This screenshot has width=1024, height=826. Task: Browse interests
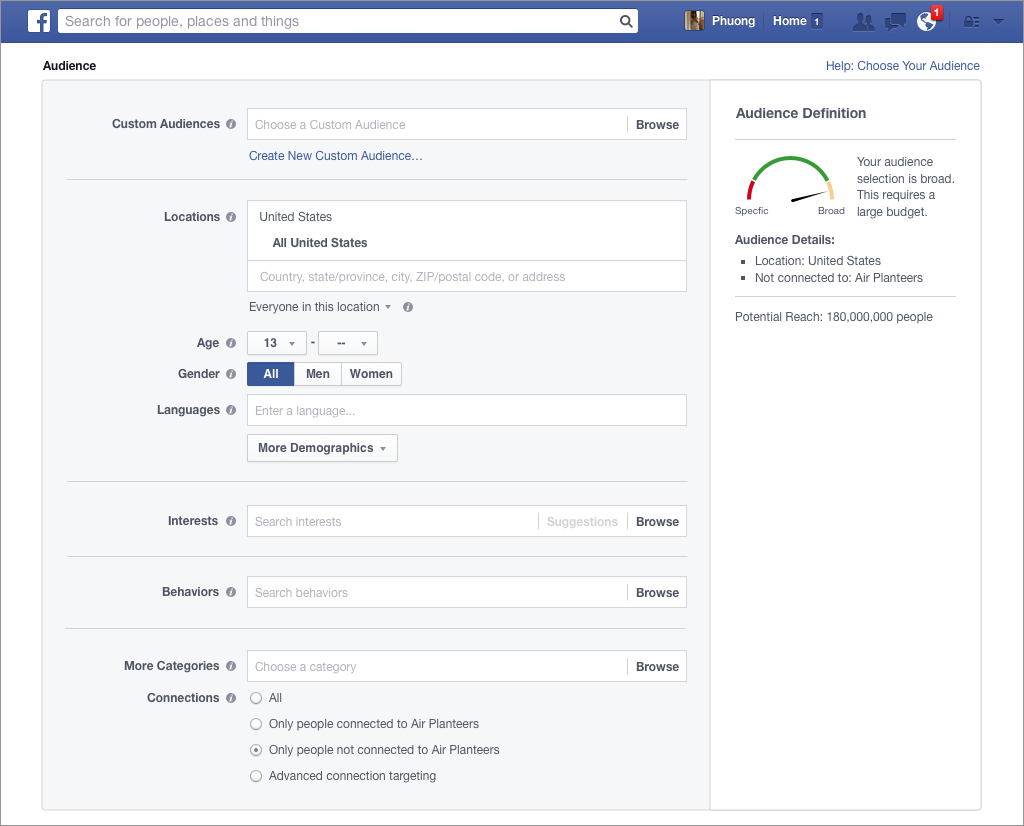coord(657,522)
